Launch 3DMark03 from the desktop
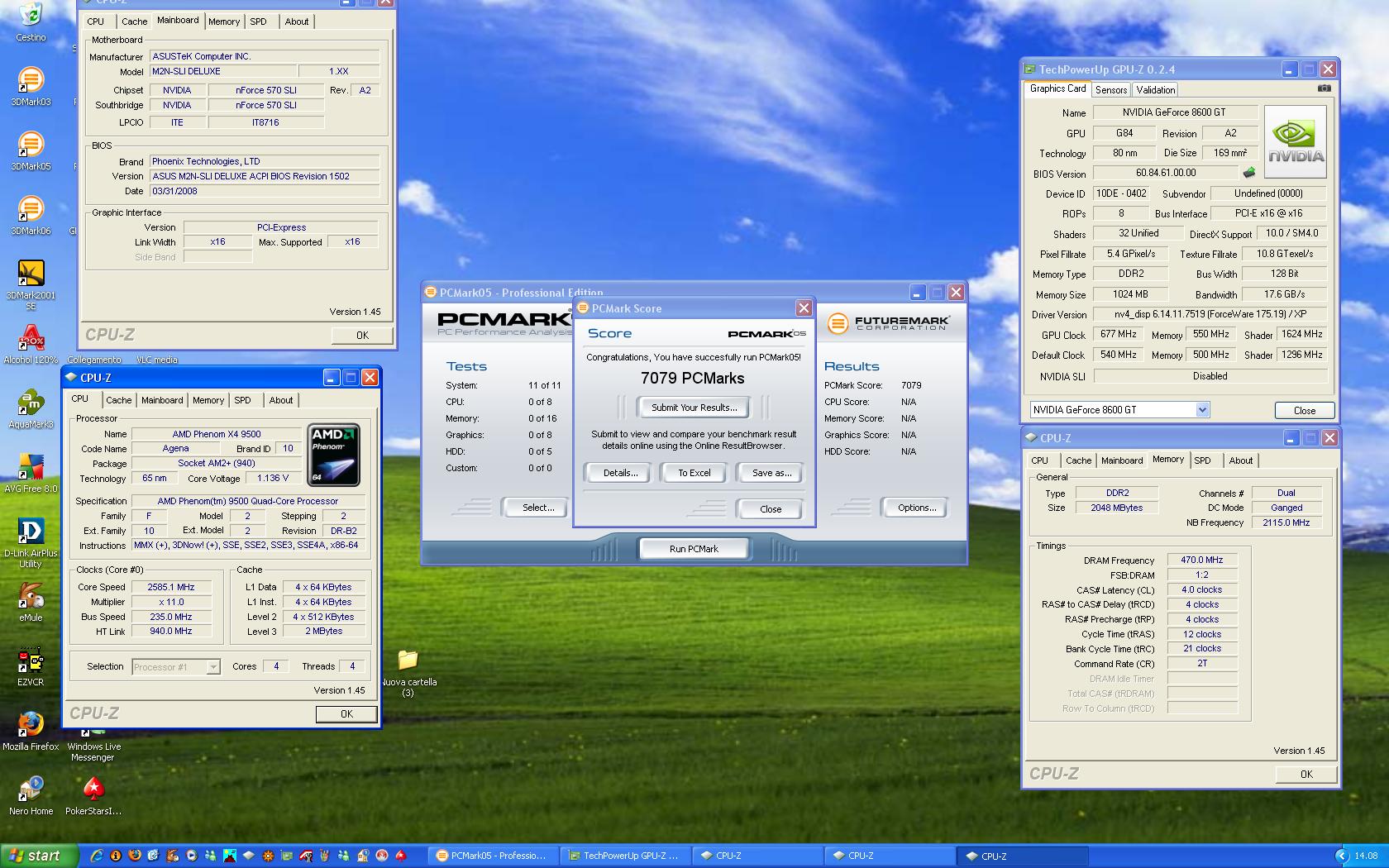The height and width of the screenshot is (868, 1389). [x=31, y=85]
